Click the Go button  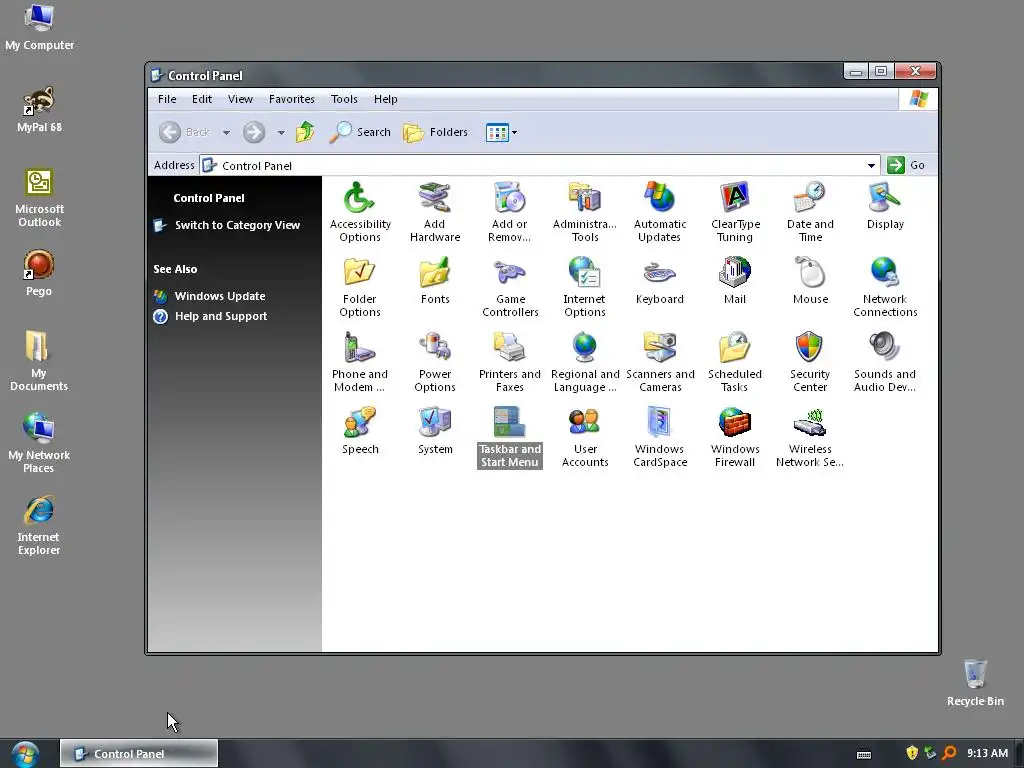point(906,165)
